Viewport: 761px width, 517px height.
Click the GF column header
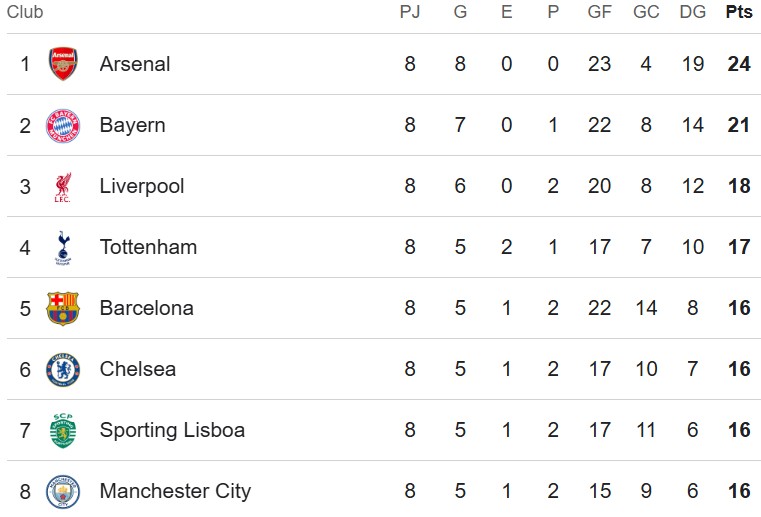click(599, 13)
